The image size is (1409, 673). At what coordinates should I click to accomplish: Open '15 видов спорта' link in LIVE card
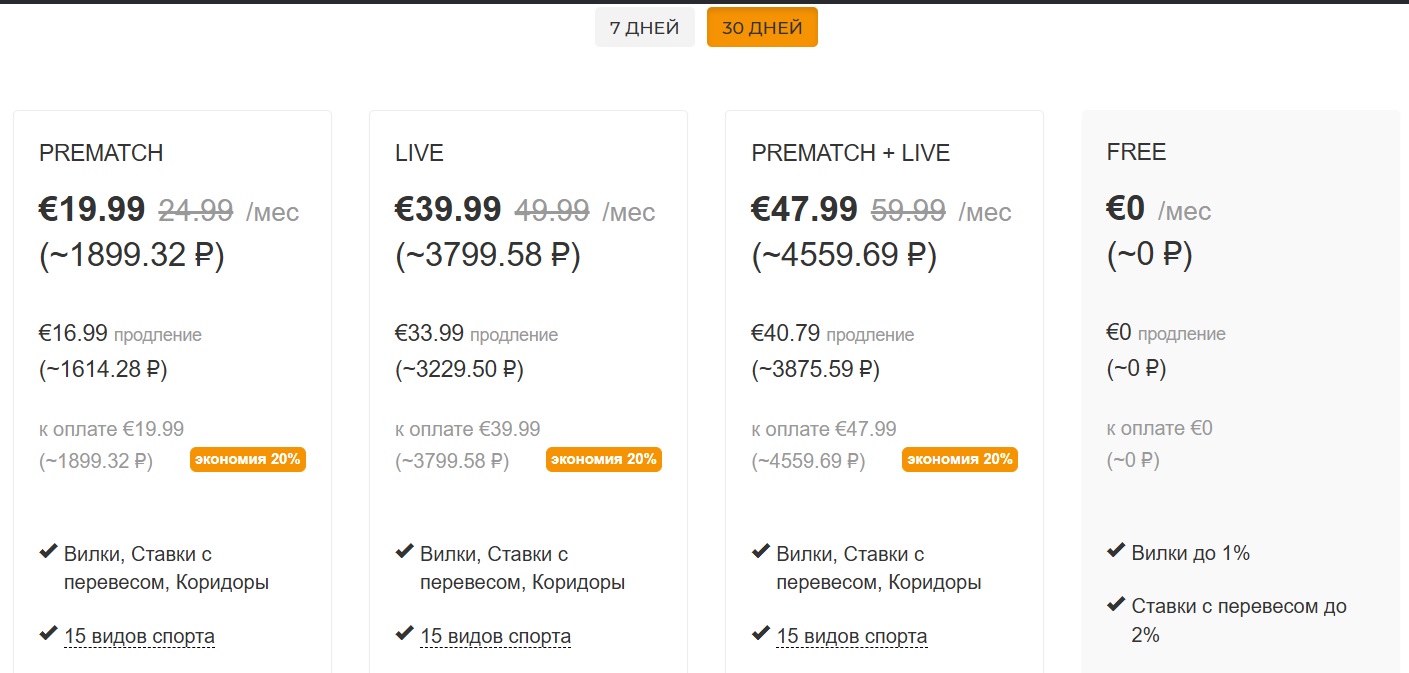pos(495,636)
